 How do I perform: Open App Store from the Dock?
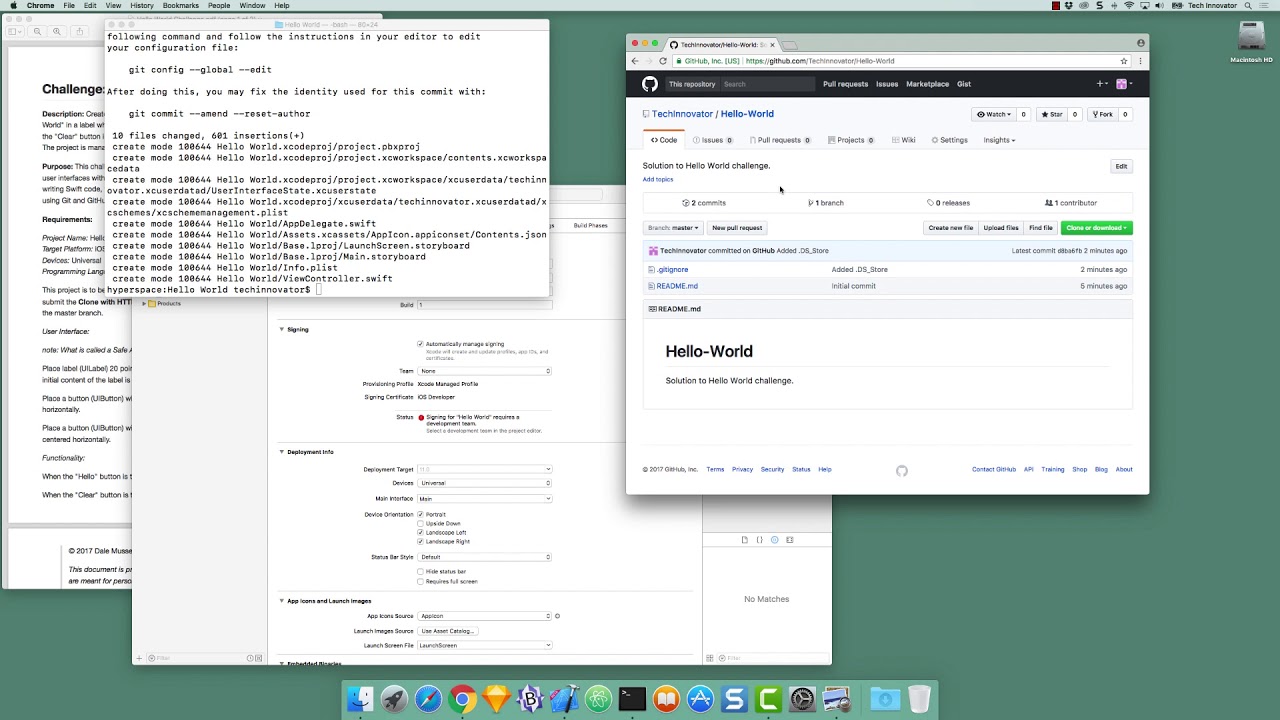(700, 699)
